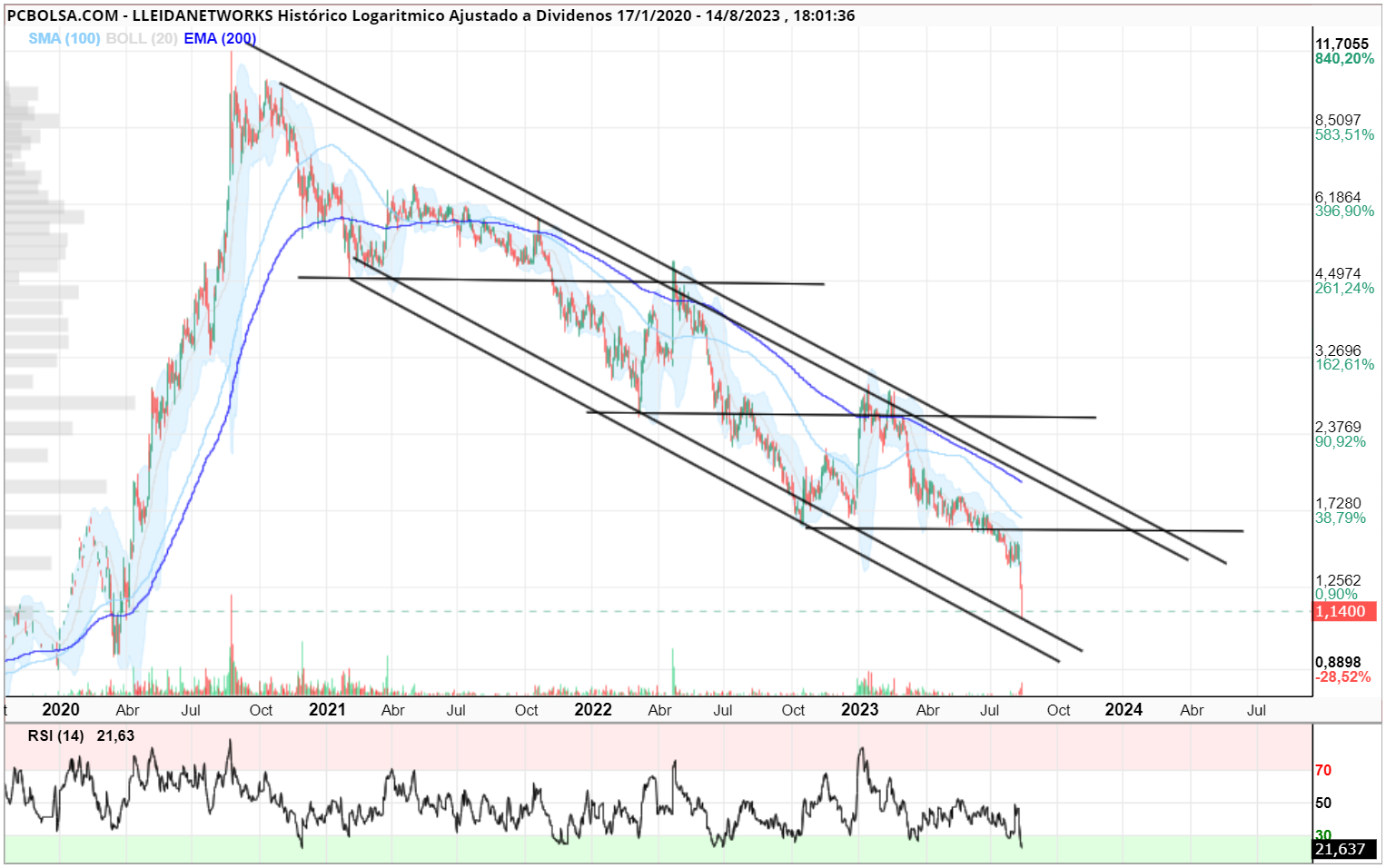Click the 396,90% percentage label

click(x=1344, y=211)
